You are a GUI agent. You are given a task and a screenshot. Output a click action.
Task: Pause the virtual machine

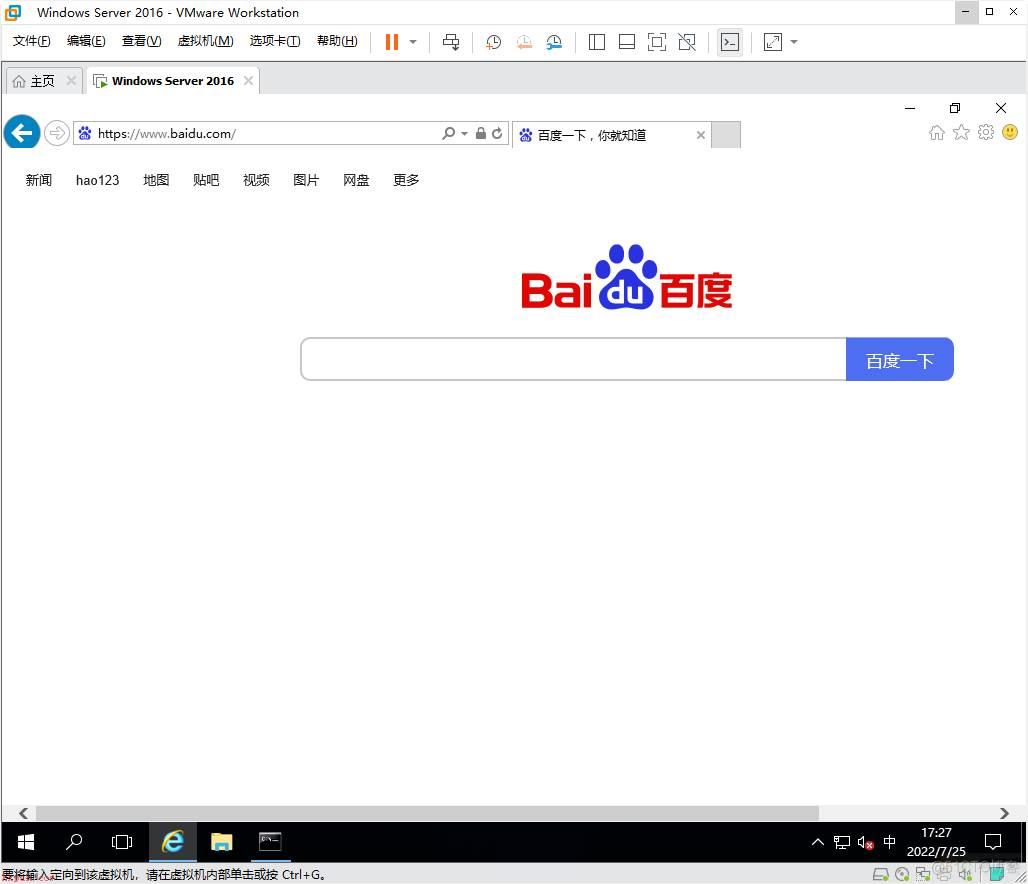point(391,42)
